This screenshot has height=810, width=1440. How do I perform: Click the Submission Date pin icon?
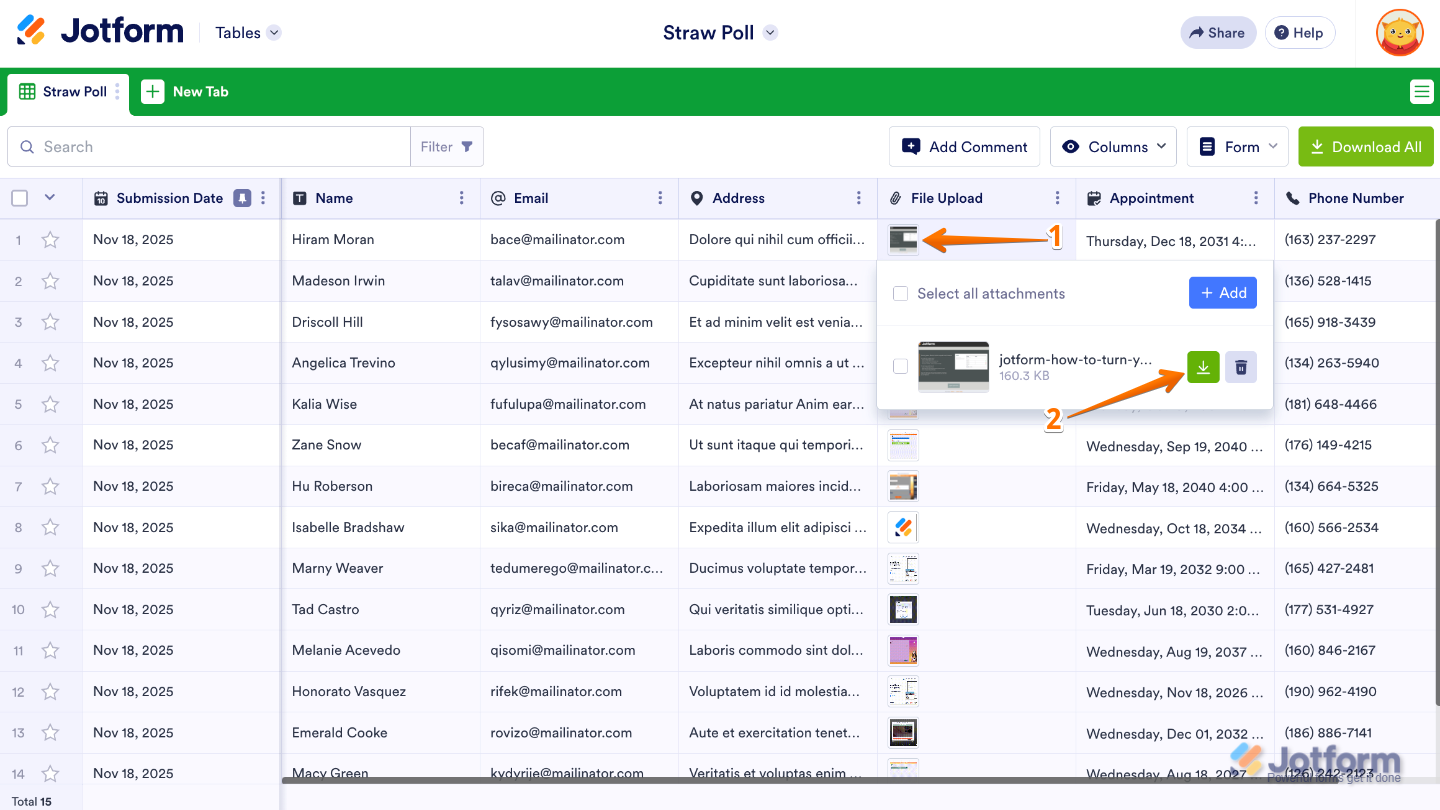241,198
